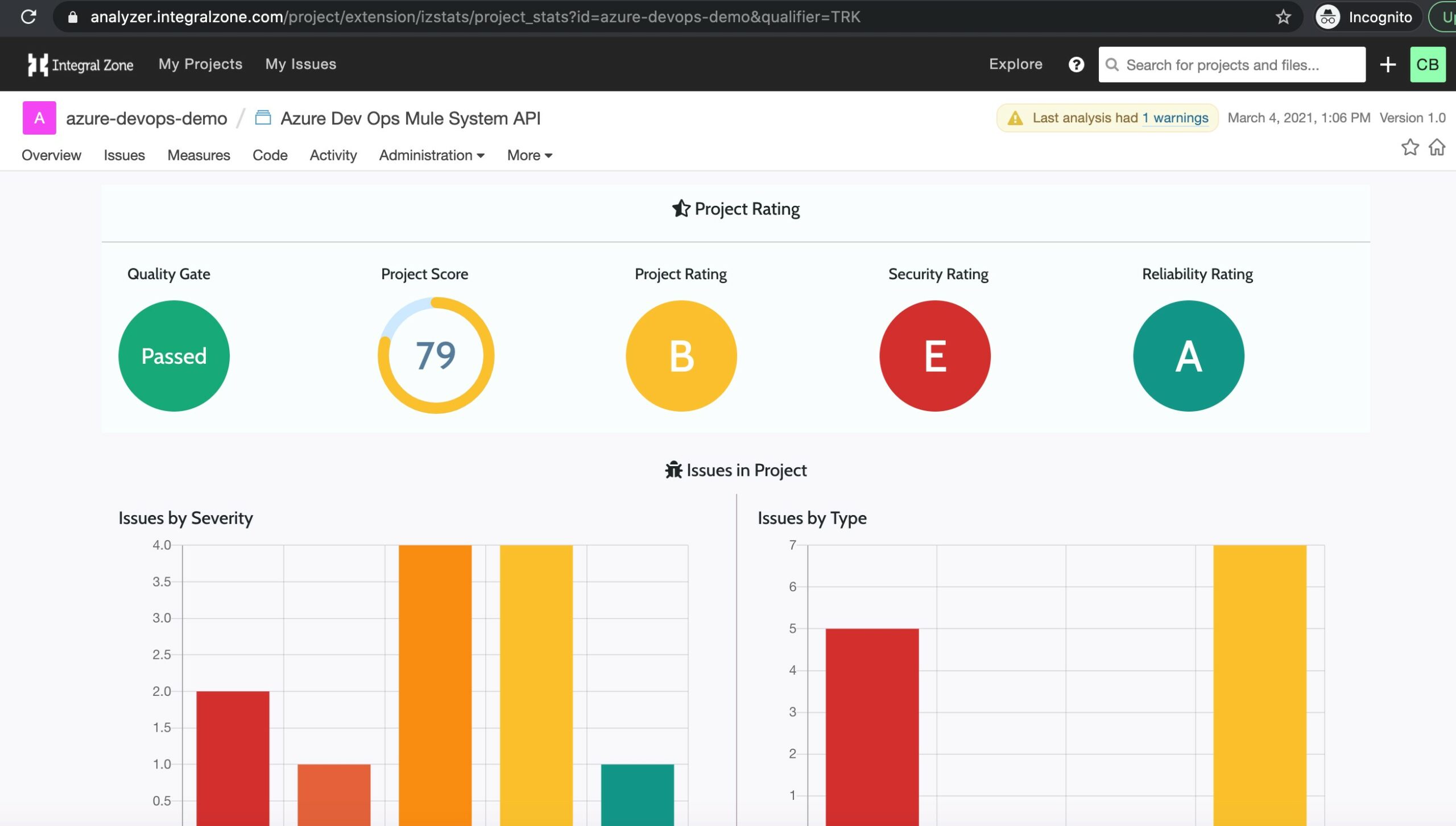Click the warning triangle icon in analysis notice
Image resolution: width=1456 pixels, height=826 pixels.
[1015, 118]
